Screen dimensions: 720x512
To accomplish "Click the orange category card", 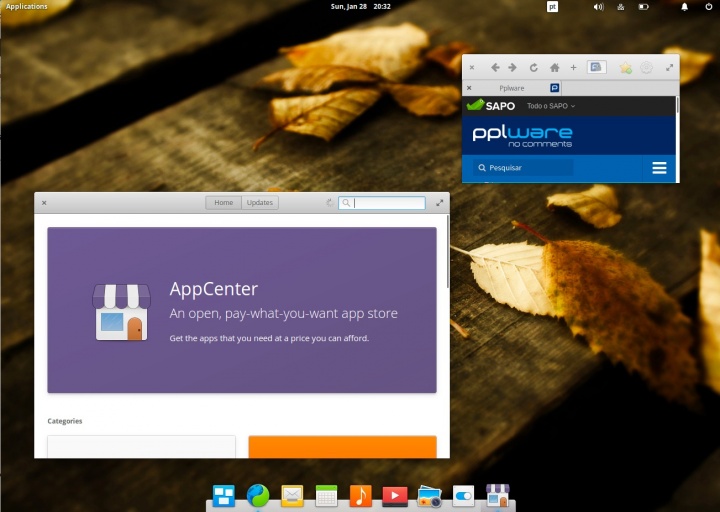I will click(x=342, y=446).
